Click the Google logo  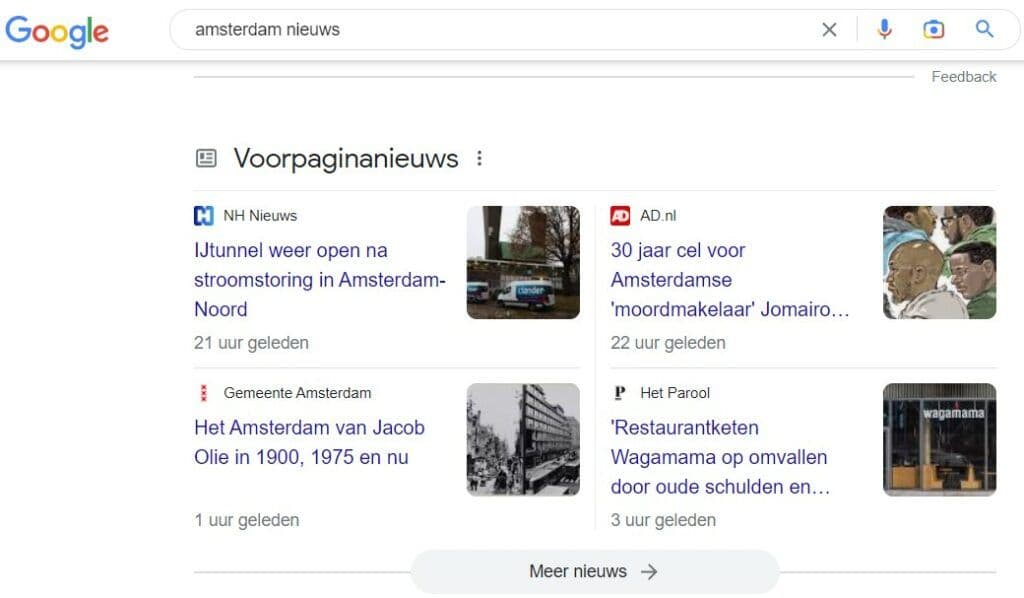[57, 31]
